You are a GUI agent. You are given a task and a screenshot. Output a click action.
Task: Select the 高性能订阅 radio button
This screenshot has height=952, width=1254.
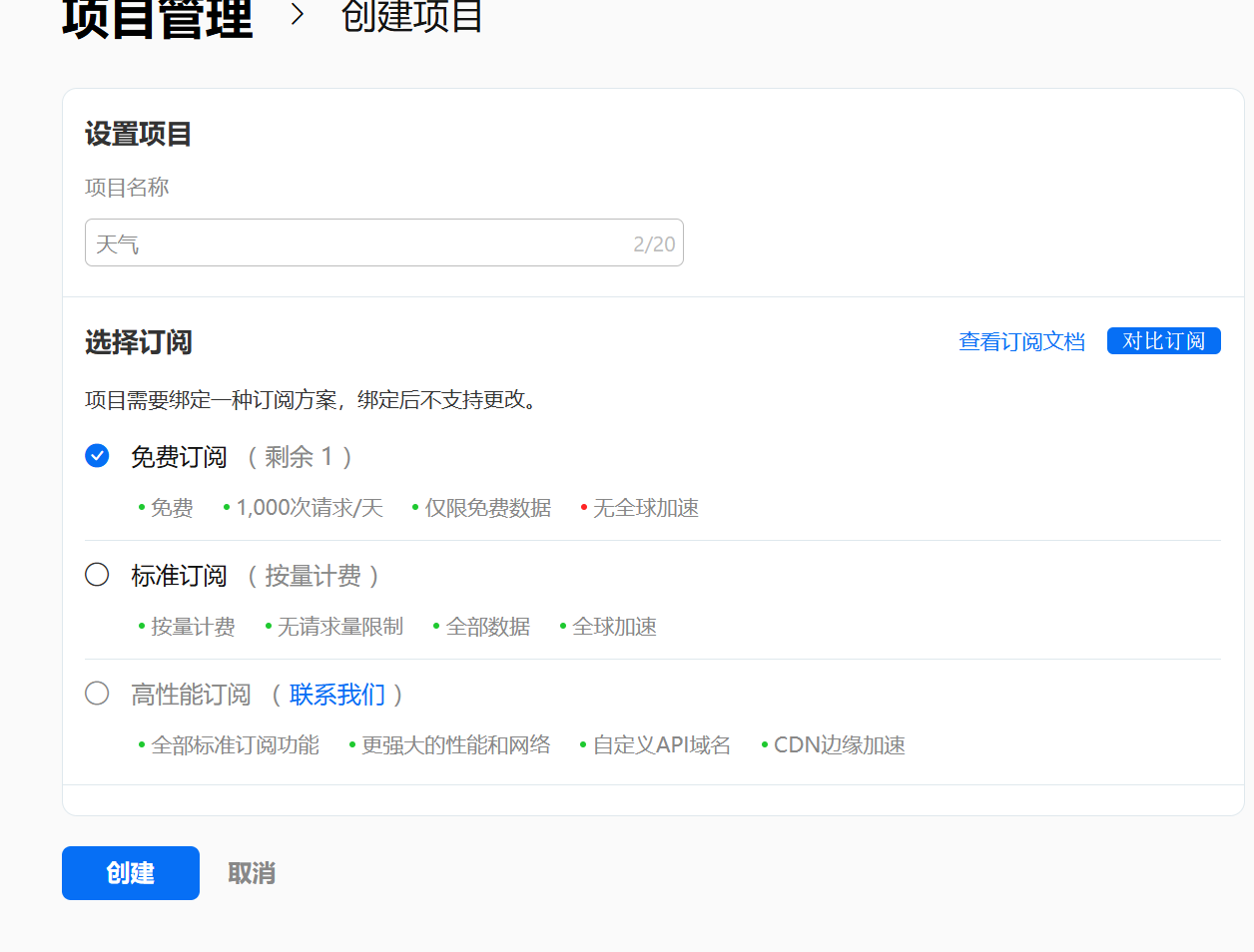(x=97, y=694)
